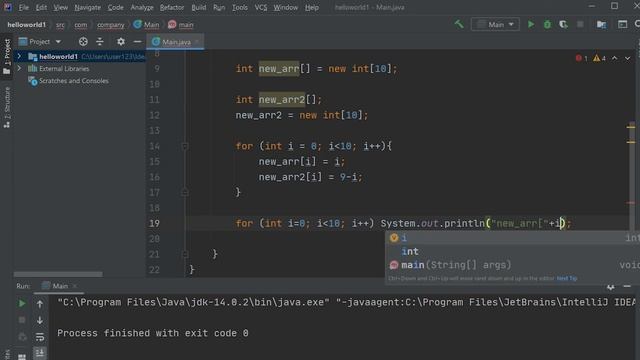Click the collapse all icon in Project panel
The height and width of the screenshot is (360, 640).
pos(100,42)
